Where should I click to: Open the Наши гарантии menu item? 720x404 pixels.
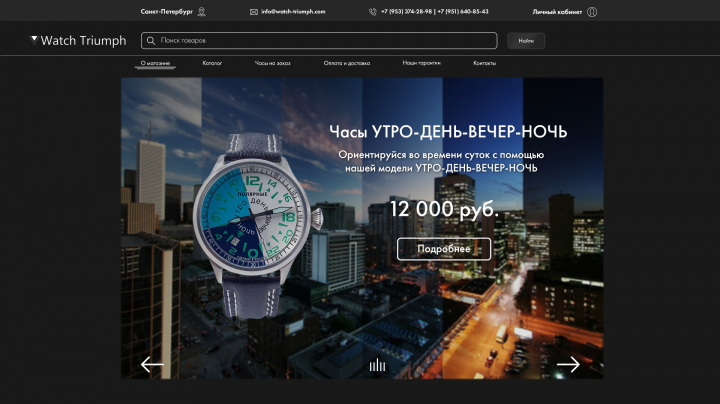422,63
